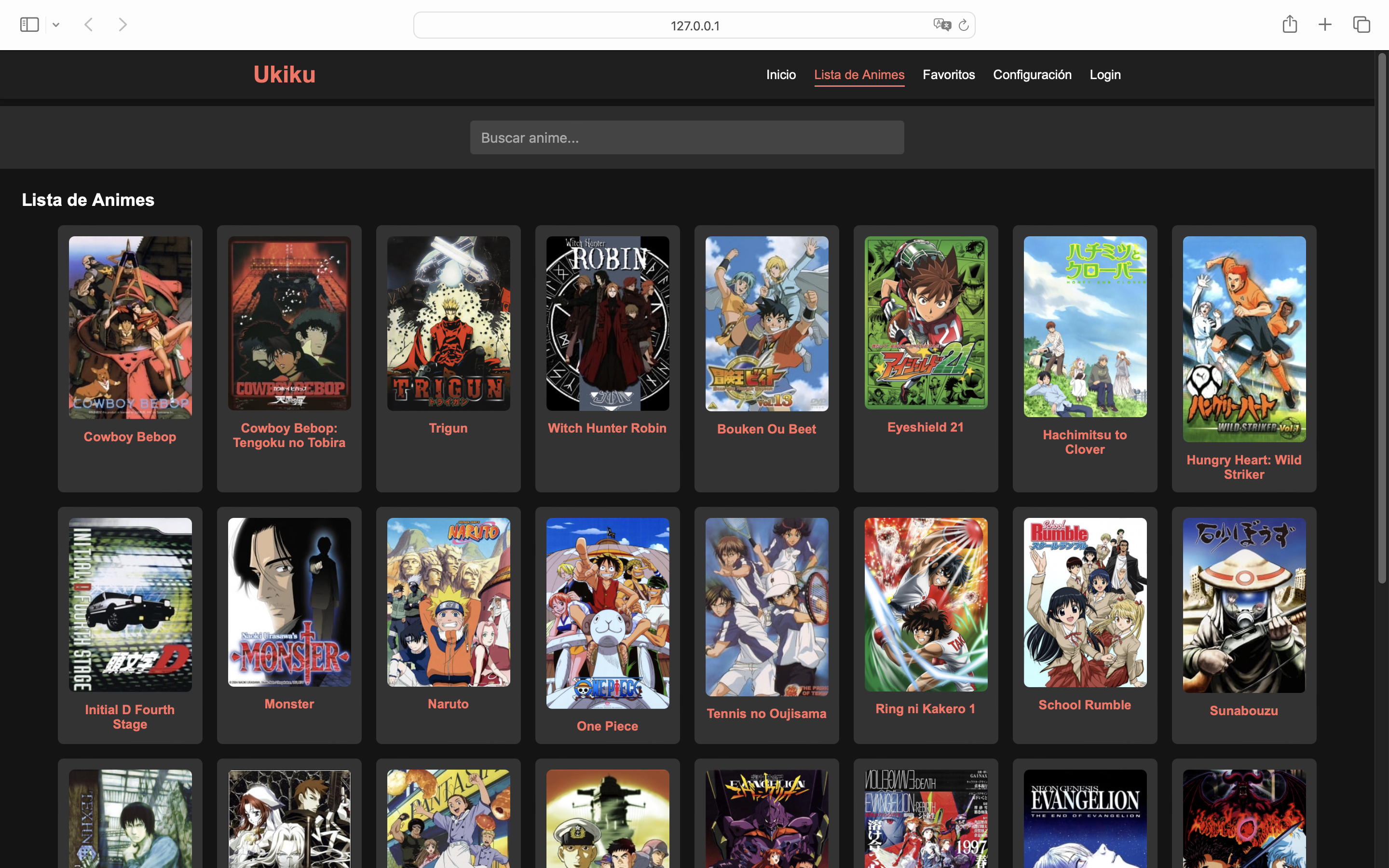Open the Hachimitsu to Clover poster

coord(1085,326)
